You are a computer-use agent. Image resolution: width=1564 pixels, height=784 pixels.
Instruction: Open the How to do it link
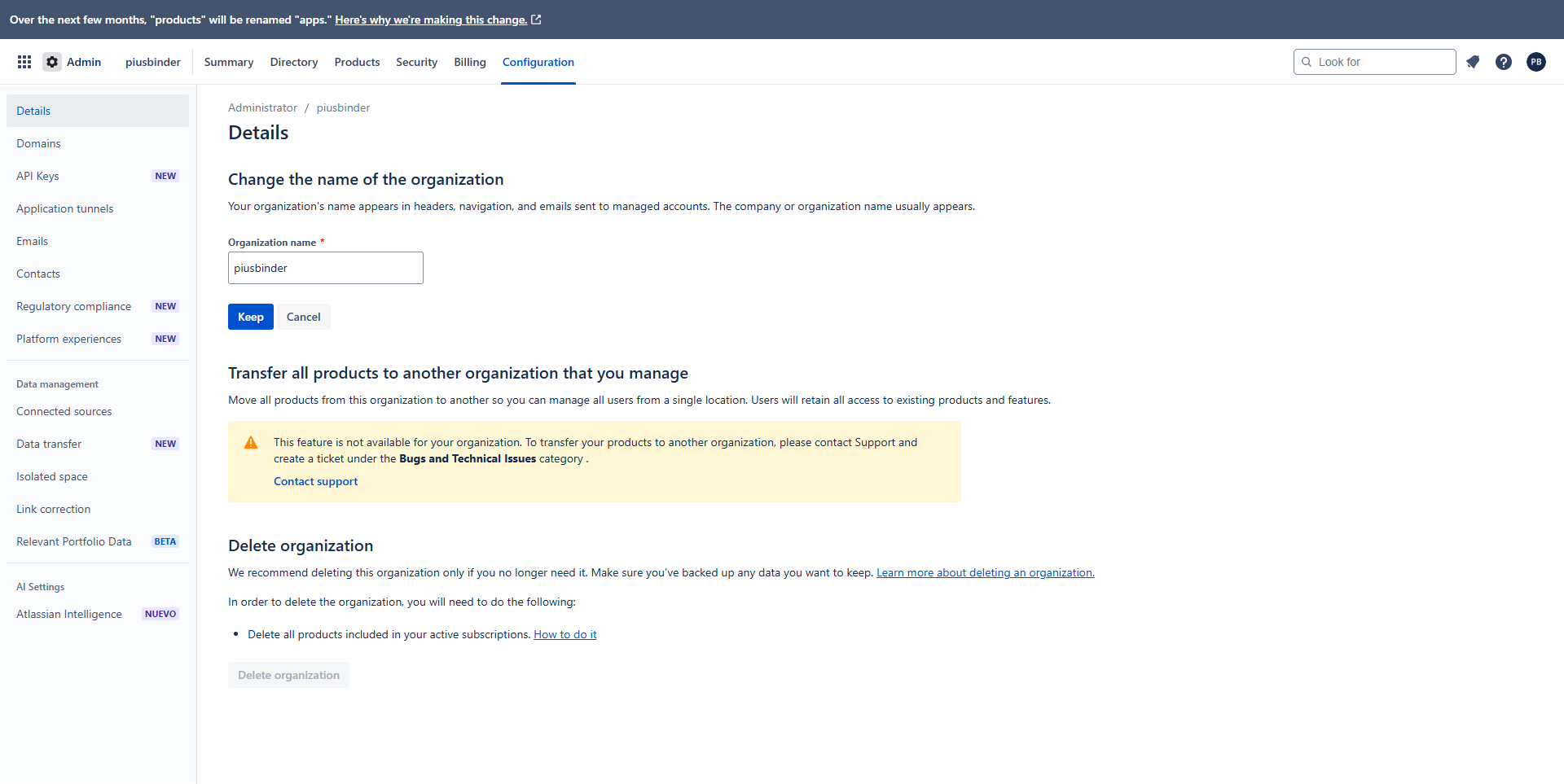click(565, 634)
